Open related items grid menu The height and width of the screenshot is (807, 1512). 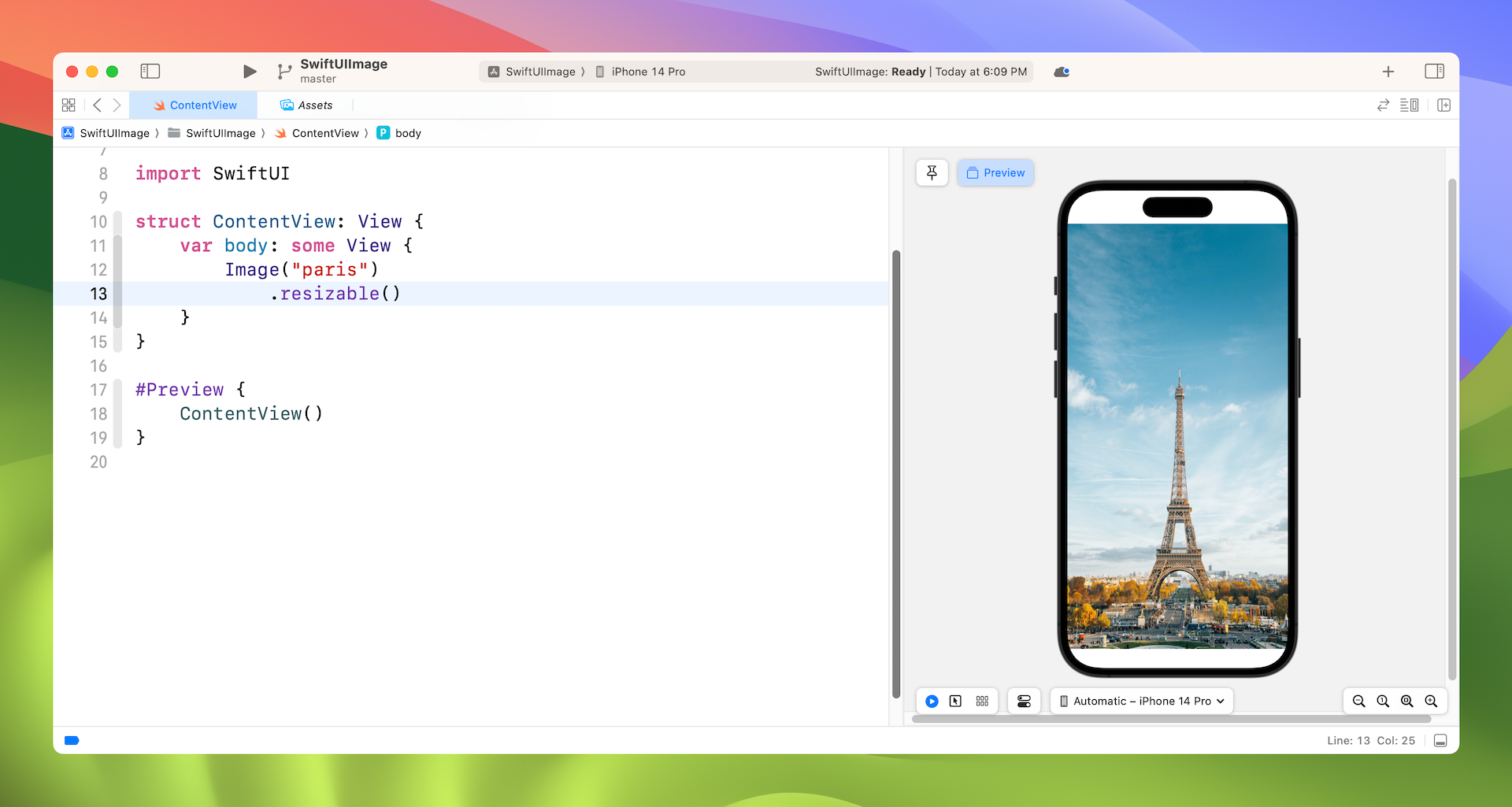click(x=69, y=105)
